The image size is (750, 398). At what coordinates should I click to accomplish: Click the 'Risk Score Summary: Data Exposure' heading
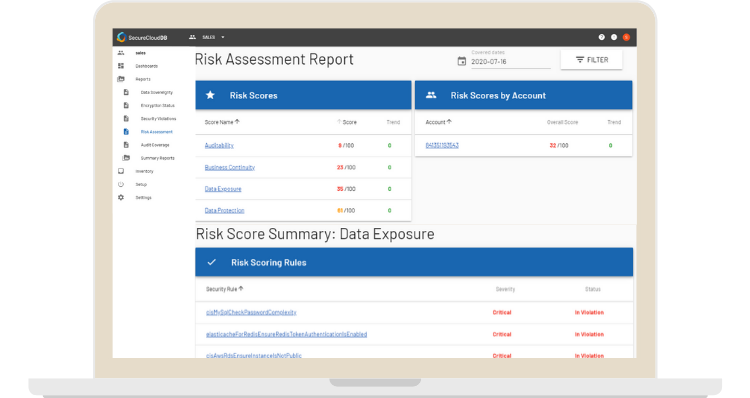[x=315, y=234]
